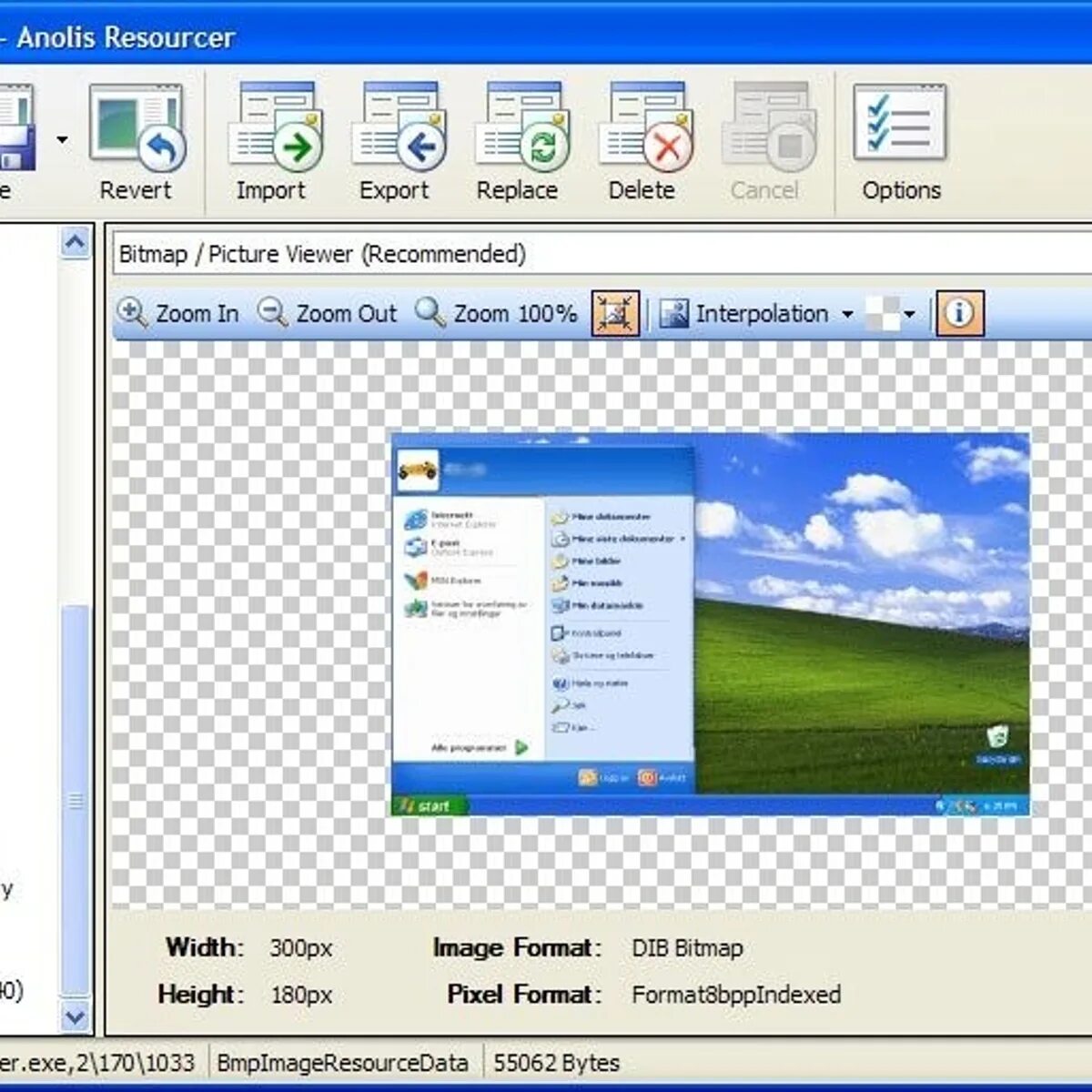
Task: Click the BmpImageResourceData status bar entry
Action: pyautogui.click(x=343, y=1063)
